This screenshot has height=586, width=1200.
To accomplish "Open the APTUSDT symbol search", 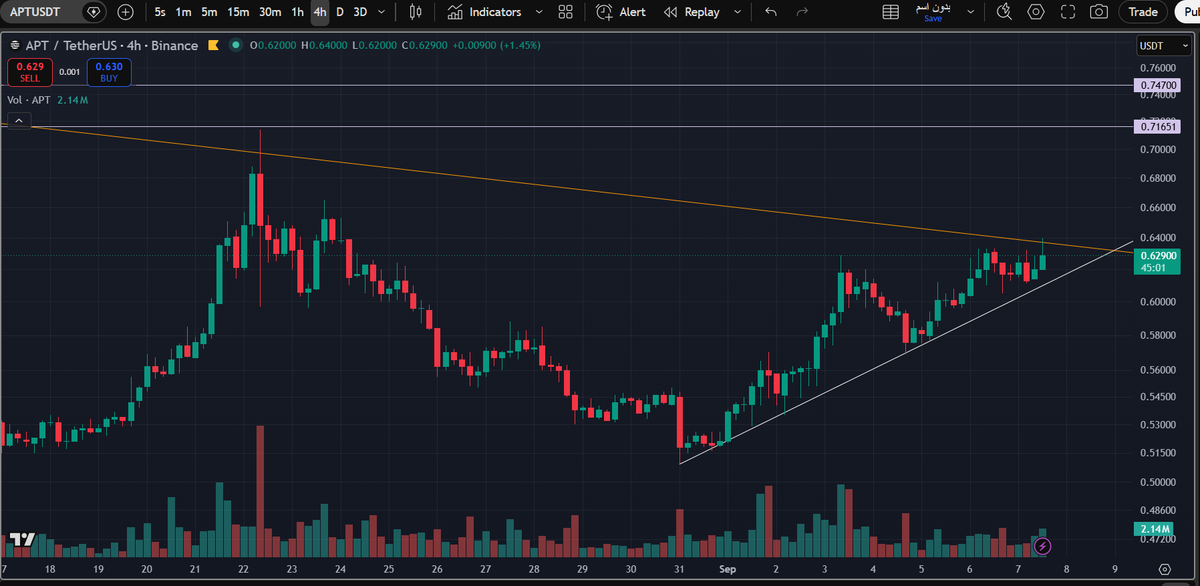I will pyautogui.click(x=38, y=12).
